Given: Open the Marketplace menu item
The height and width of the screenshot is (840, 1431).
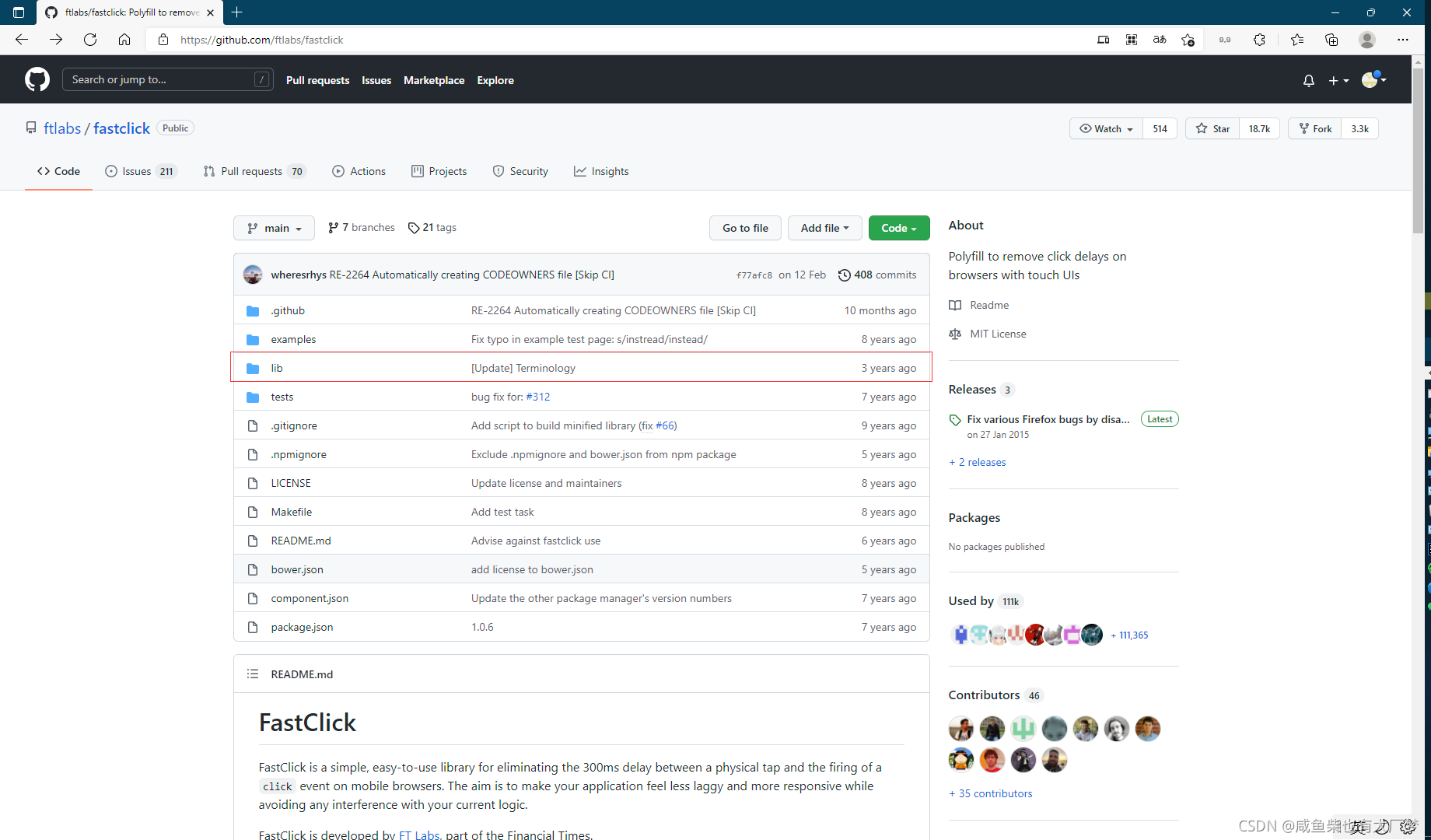Looking at the screenshot, I should click(434, 80).
